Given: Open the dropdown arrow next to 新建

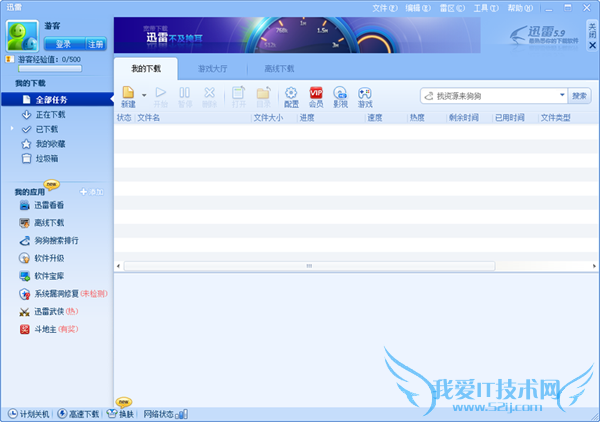Looking at the screenshot, I should [x=144, y=95].
